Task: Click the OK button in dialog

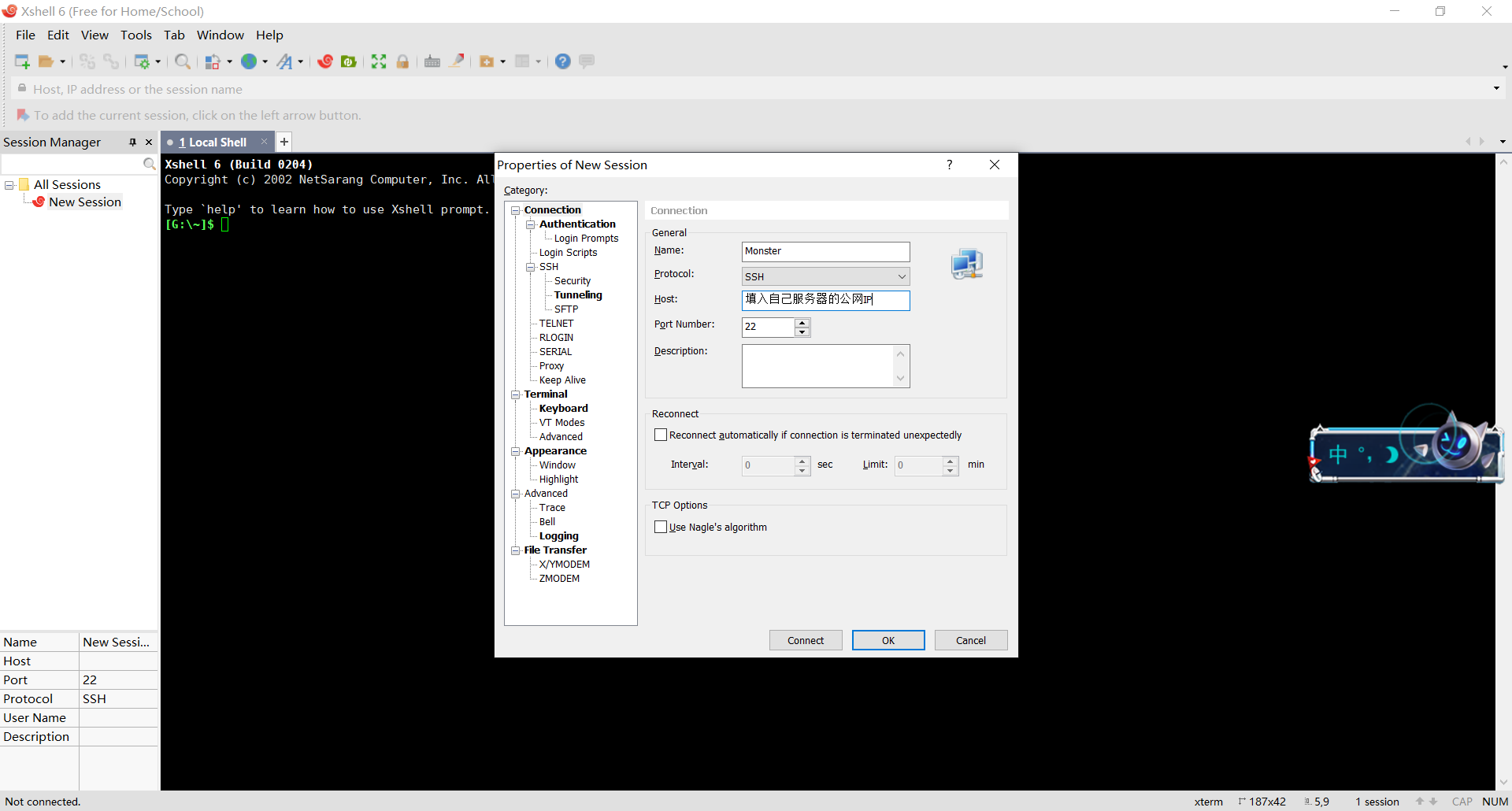Action: (x=888, y=640)
